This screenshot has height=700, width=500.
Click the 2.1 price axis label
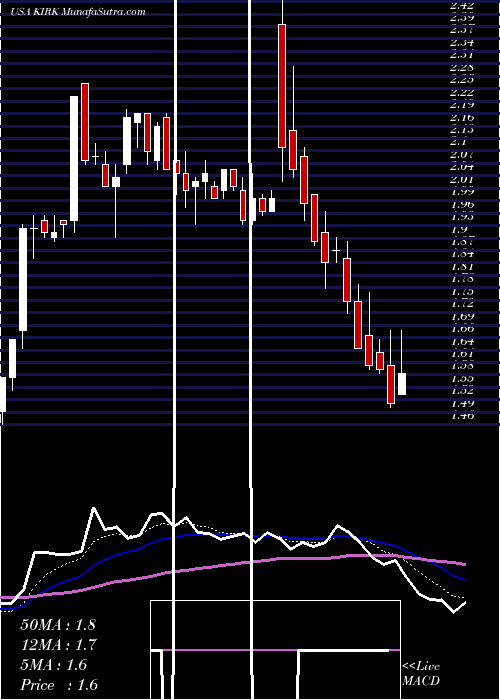click(458, 142)
